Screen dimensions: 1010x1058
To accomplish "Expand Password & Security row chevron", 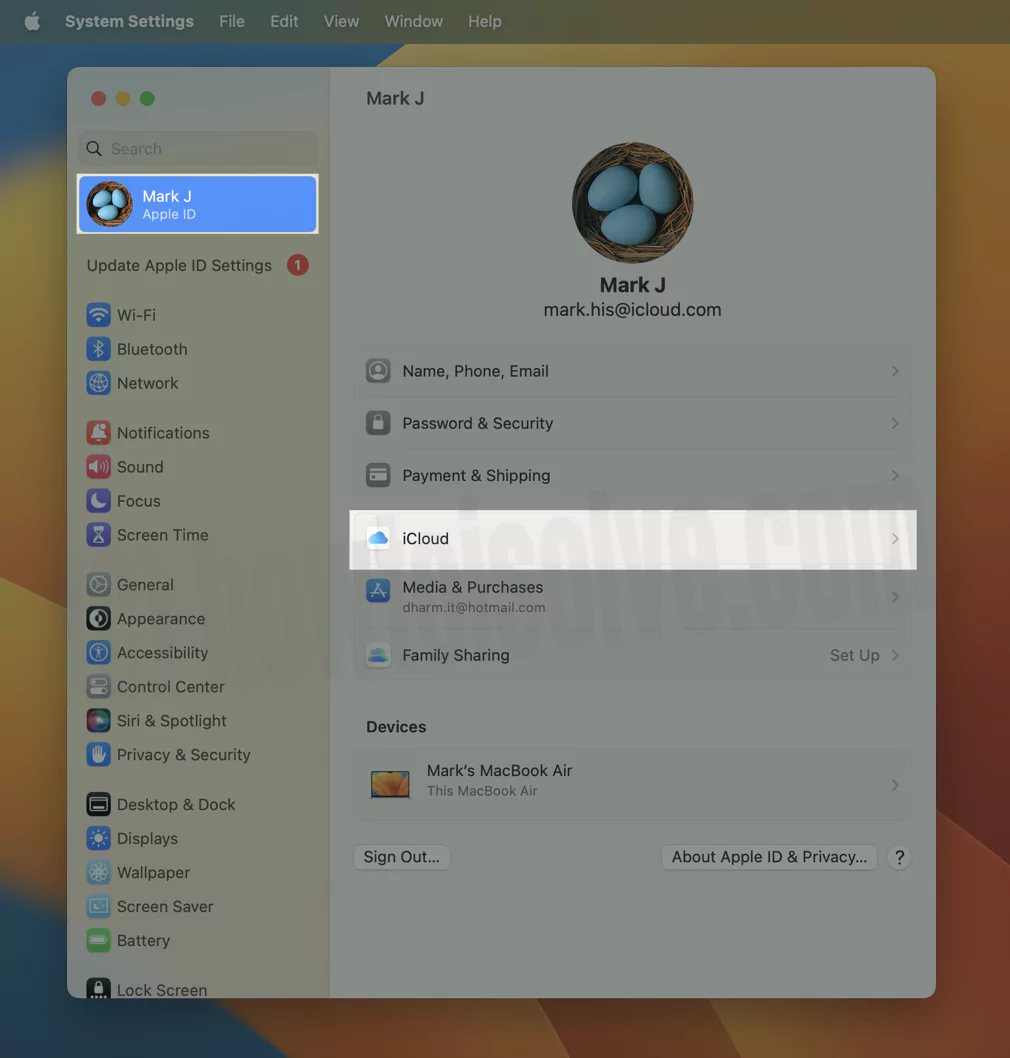I will pos(895,423).
